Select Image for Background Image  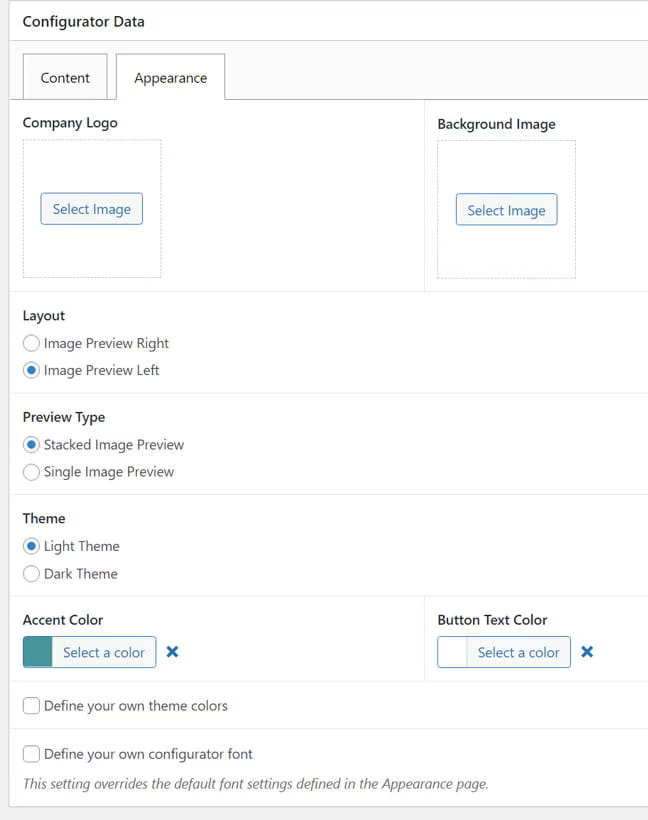506,210
